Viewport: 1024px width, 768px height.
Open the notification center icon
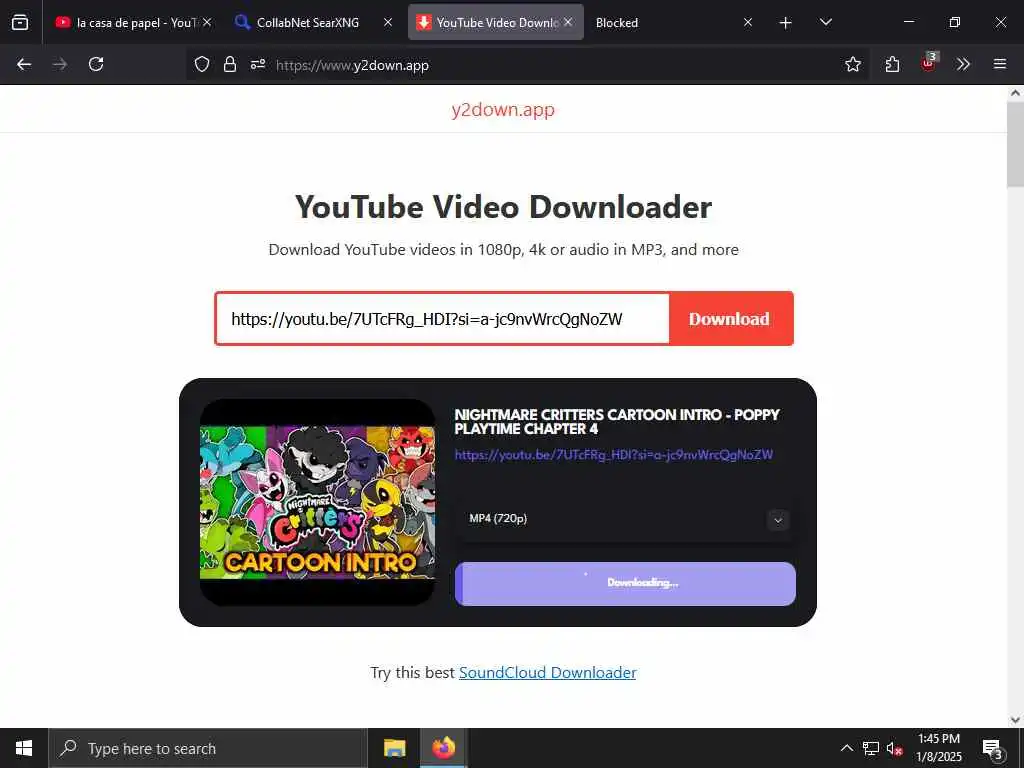993,748
